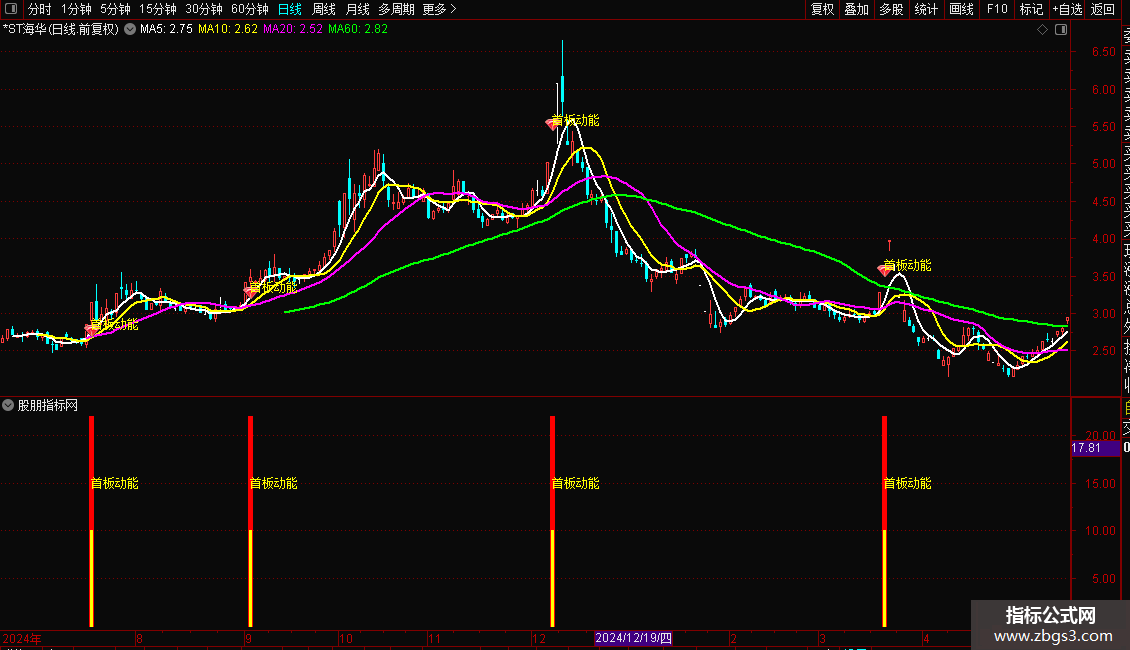Expand the 更多 periods menu

point(439,9)
